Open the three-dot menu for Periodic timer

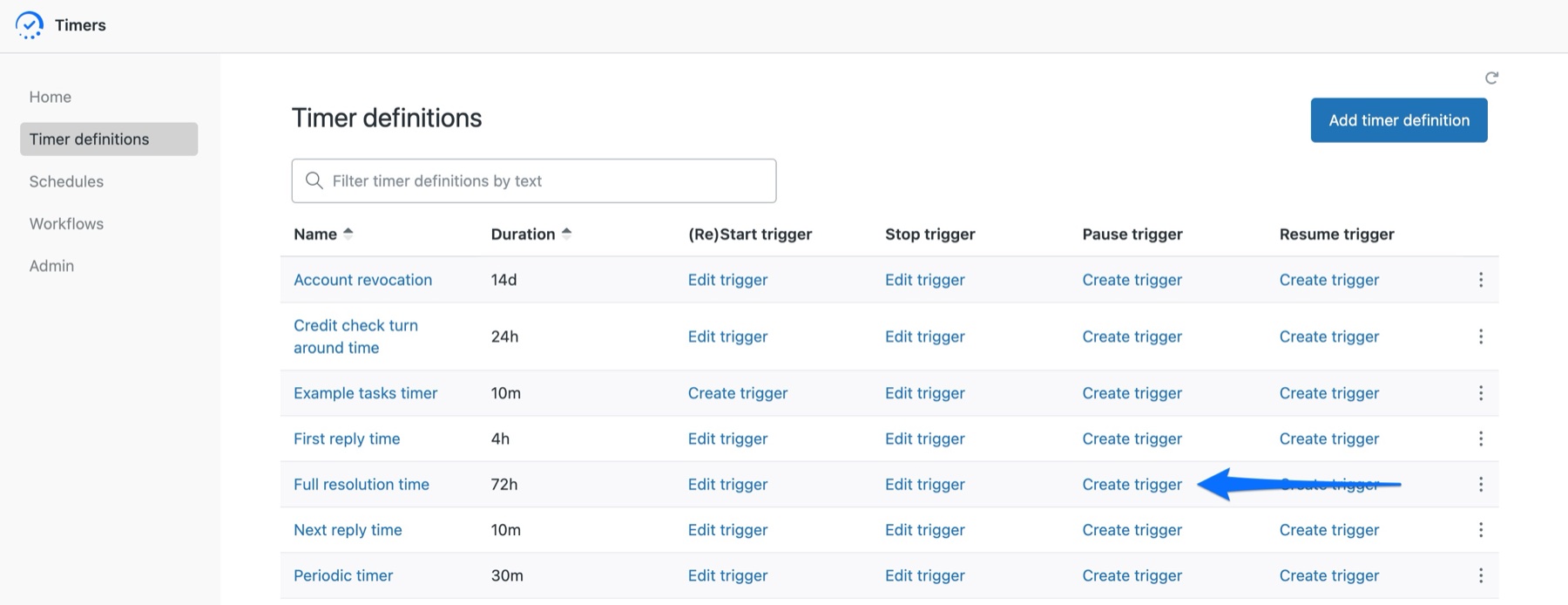(1480, 575)
